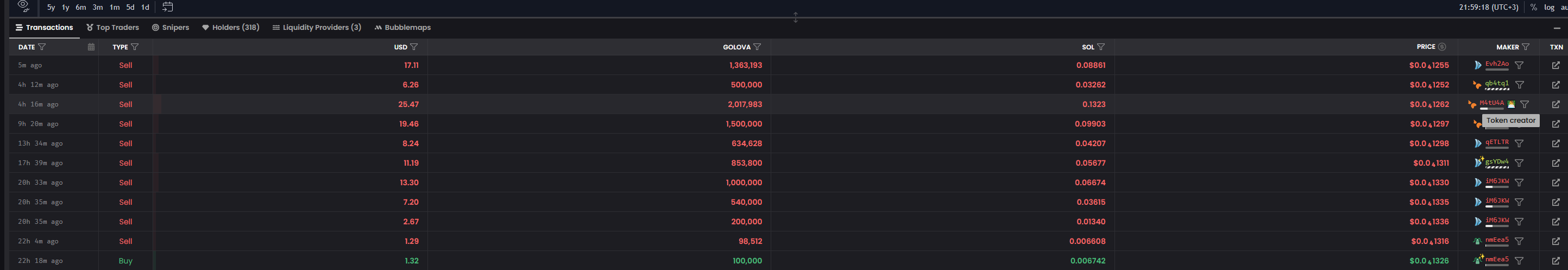This screenshot has height=270, width=1568.
Task: Toggle the log scale option
Action: [x=1549, y=7]
